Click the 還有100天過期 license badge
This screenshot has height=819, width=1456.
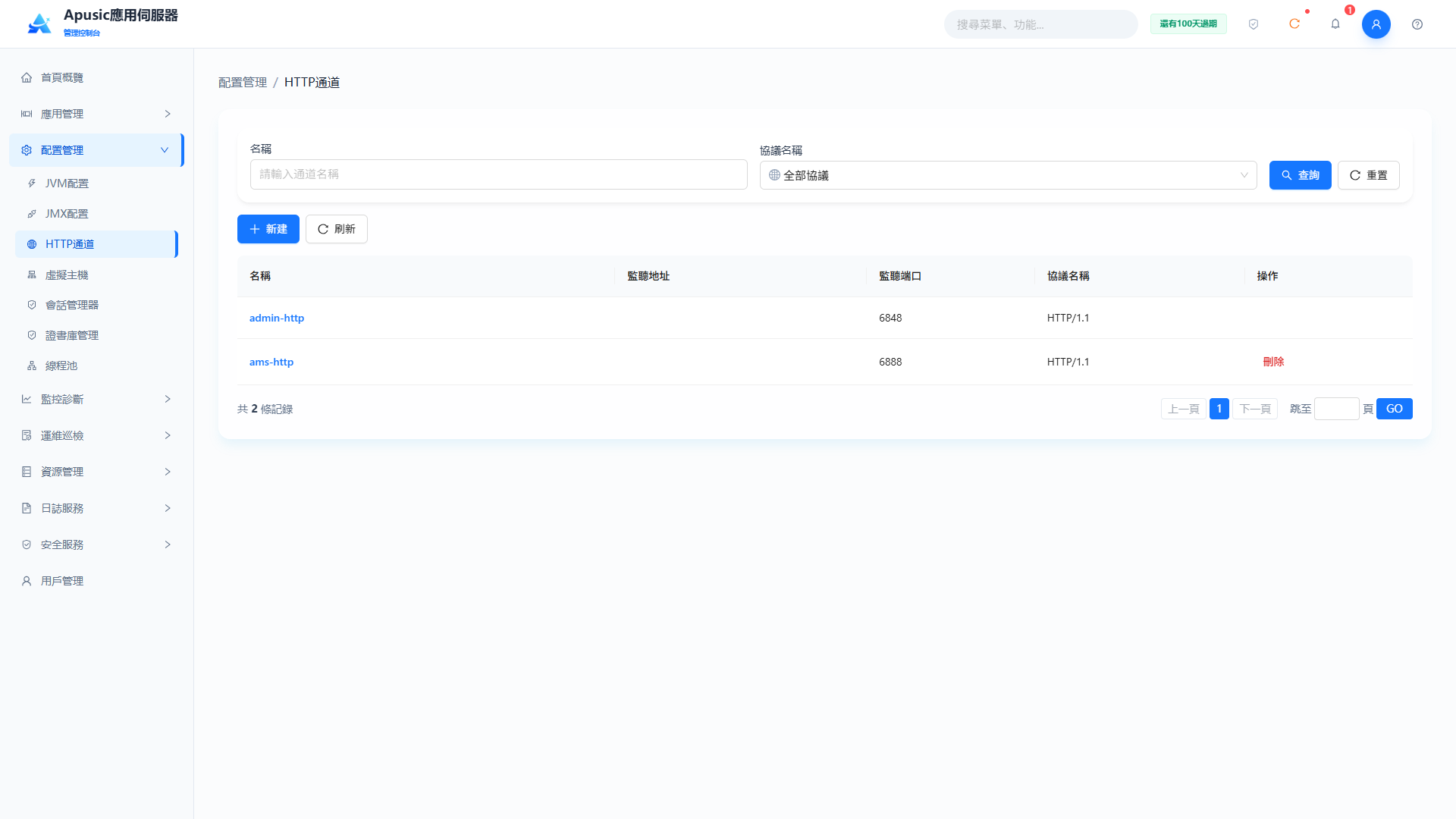(x=1188, y=24)
